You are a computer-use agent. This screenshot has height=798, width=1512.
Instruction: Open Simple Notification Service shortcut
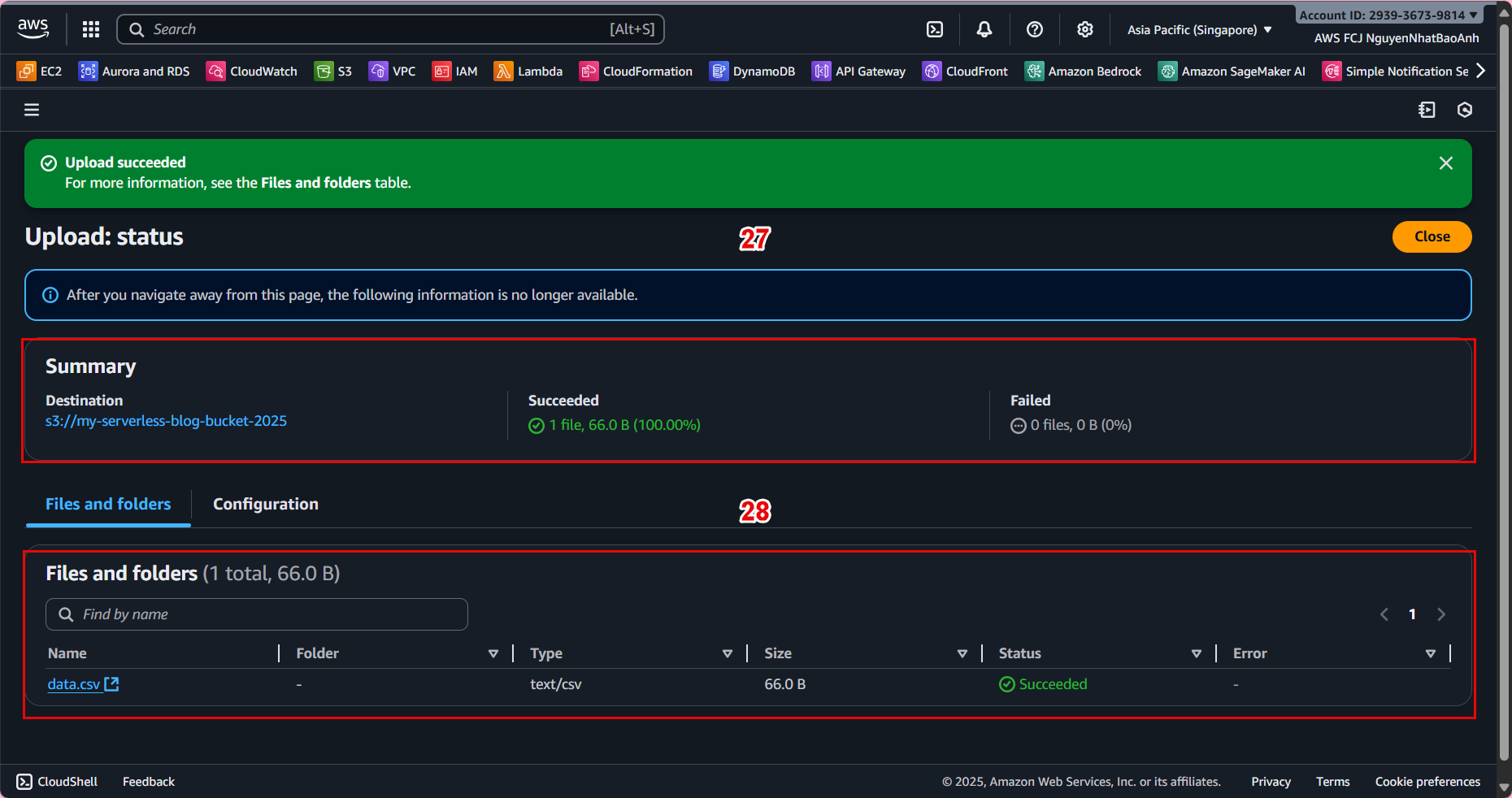pos(1395,72)
